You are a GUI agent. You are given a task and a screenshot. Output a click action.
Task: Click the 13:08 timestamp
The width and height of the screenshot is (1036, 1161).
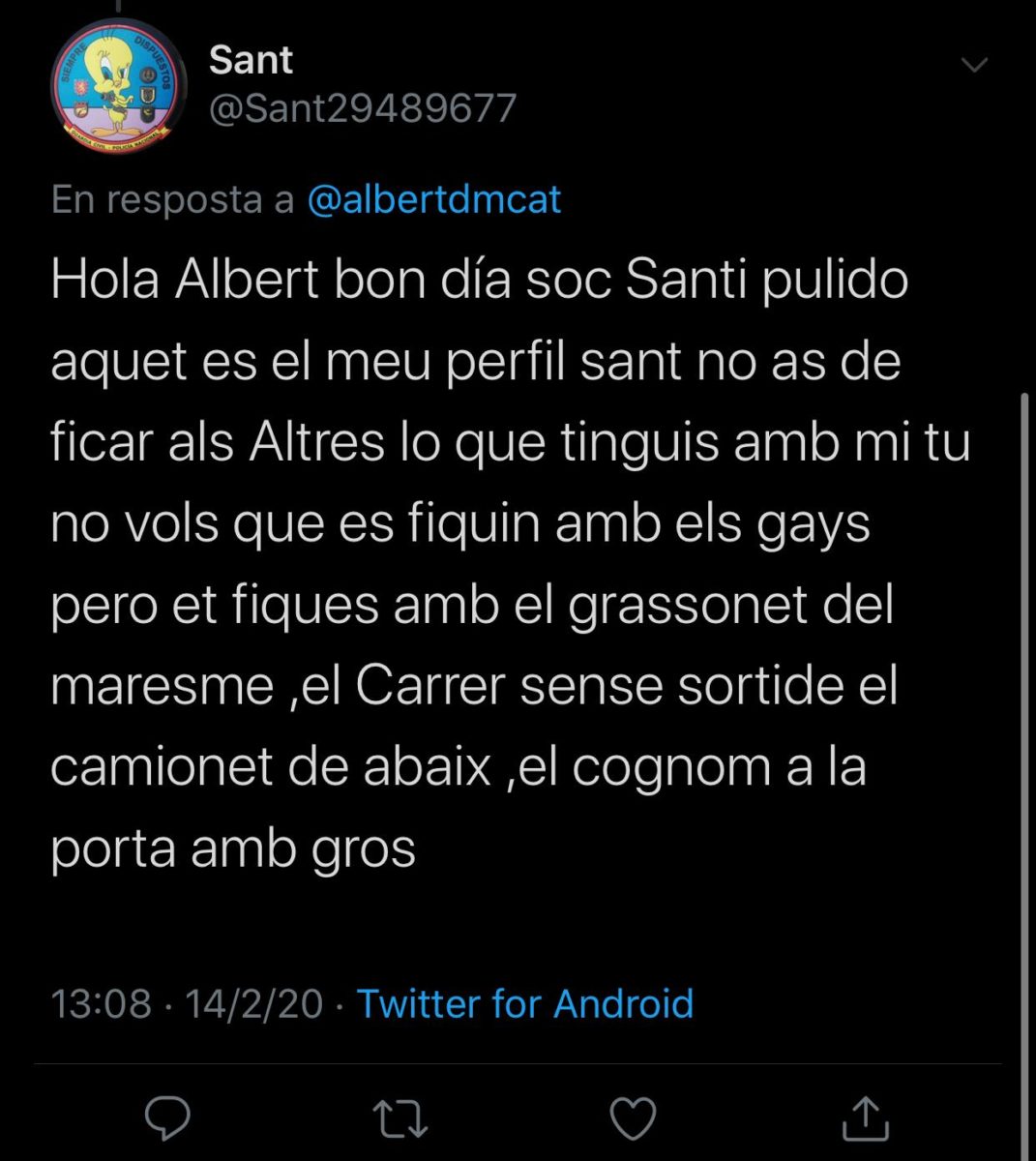[x=101, y=1003]
